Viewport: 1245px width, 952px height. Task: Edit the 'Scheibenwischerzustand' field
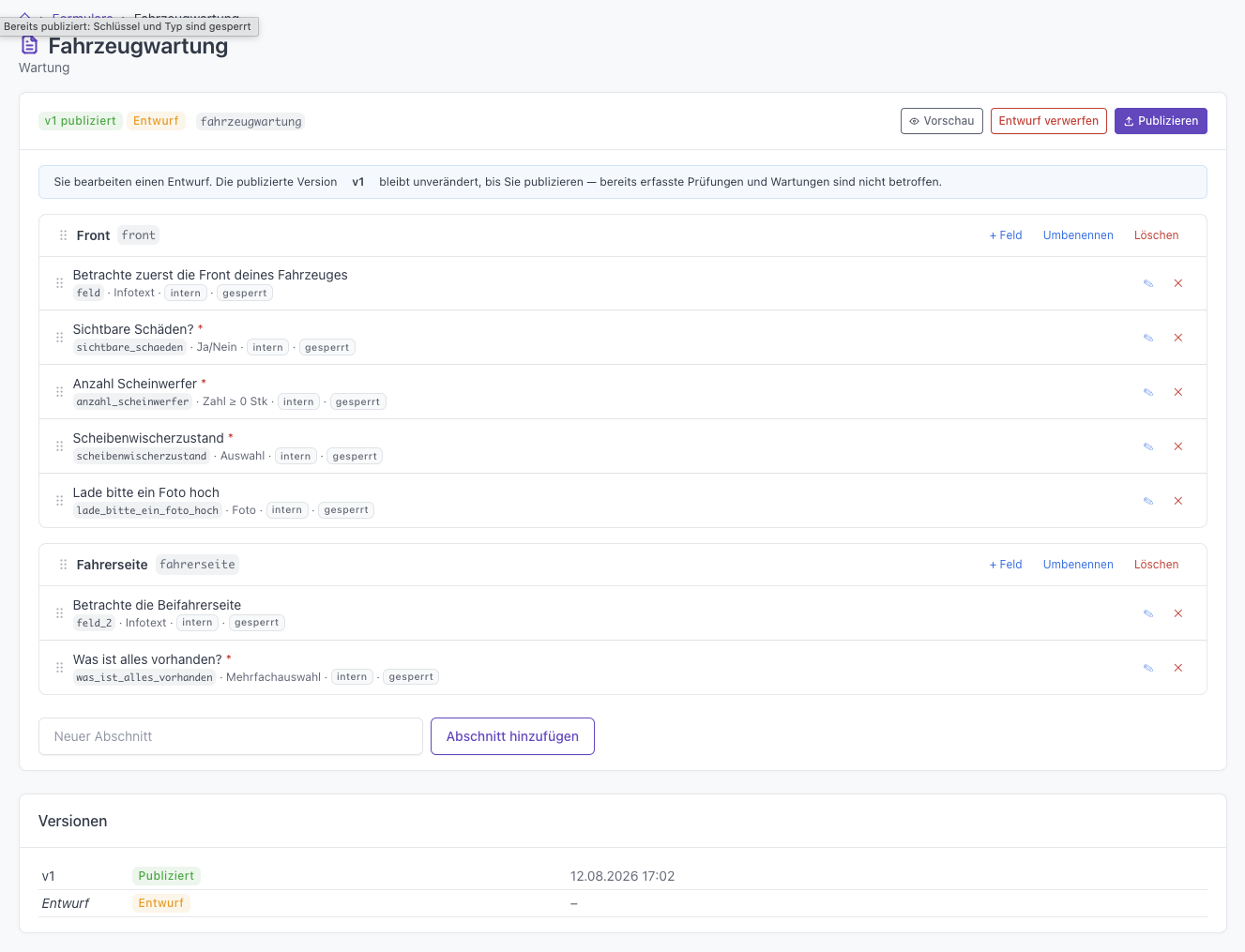(x=1147, y=446)
